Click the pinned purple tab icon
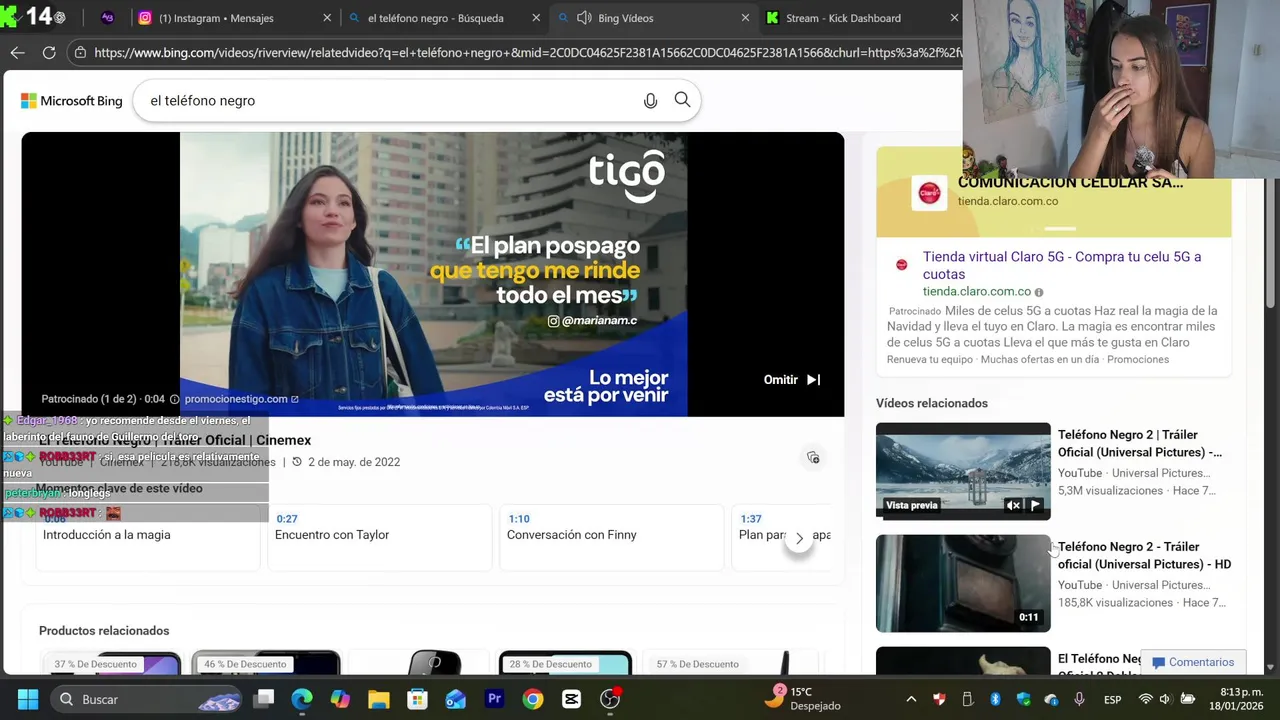Viewport: 1280px width, 720px height. [x=108, y=18]
